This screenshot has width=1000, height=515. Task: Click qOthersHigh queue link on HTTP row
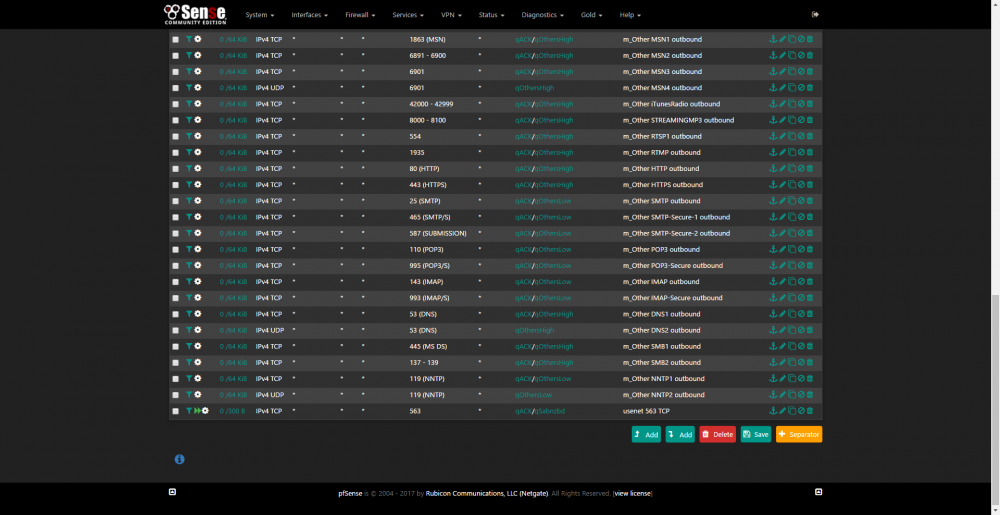(x=554, y=169)
